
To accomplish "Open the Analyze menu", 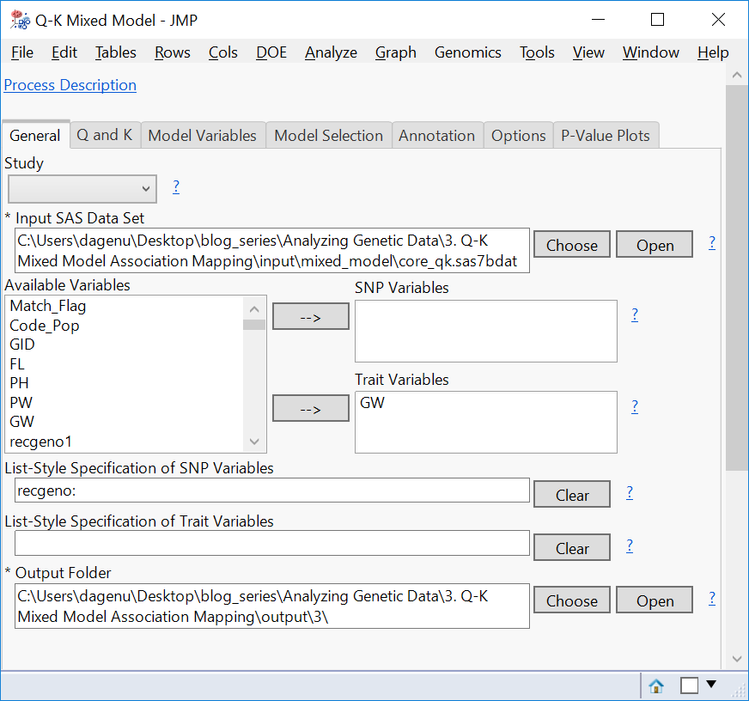I will (331, 52).
